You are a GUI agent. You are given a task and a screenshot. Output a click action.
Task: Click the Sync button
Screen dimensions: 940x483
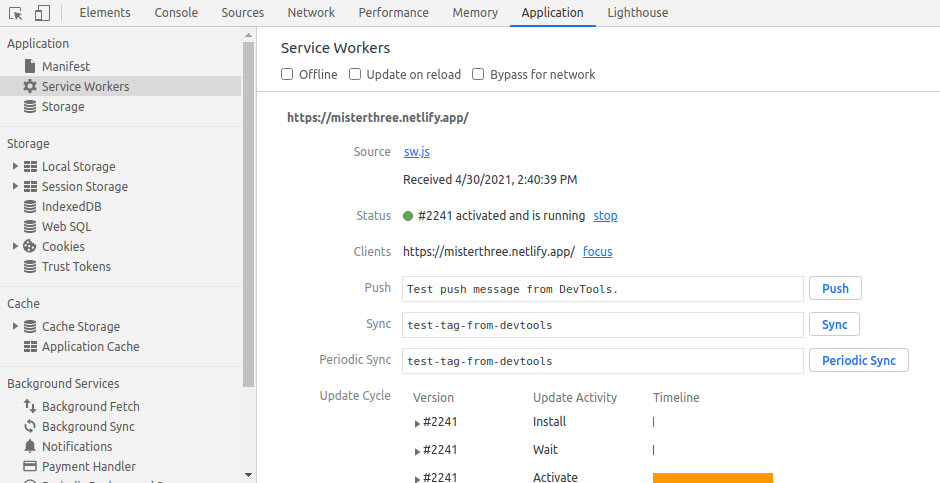[x=834, y=324]
